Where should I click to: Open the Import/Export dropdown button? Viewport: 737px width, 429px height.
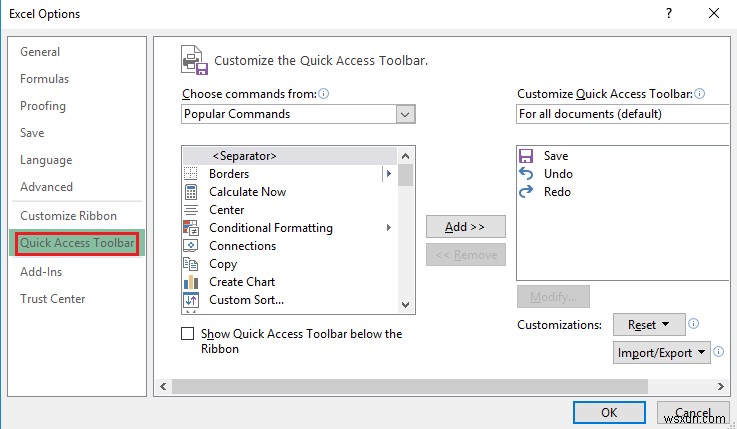(x=662, y=352)
